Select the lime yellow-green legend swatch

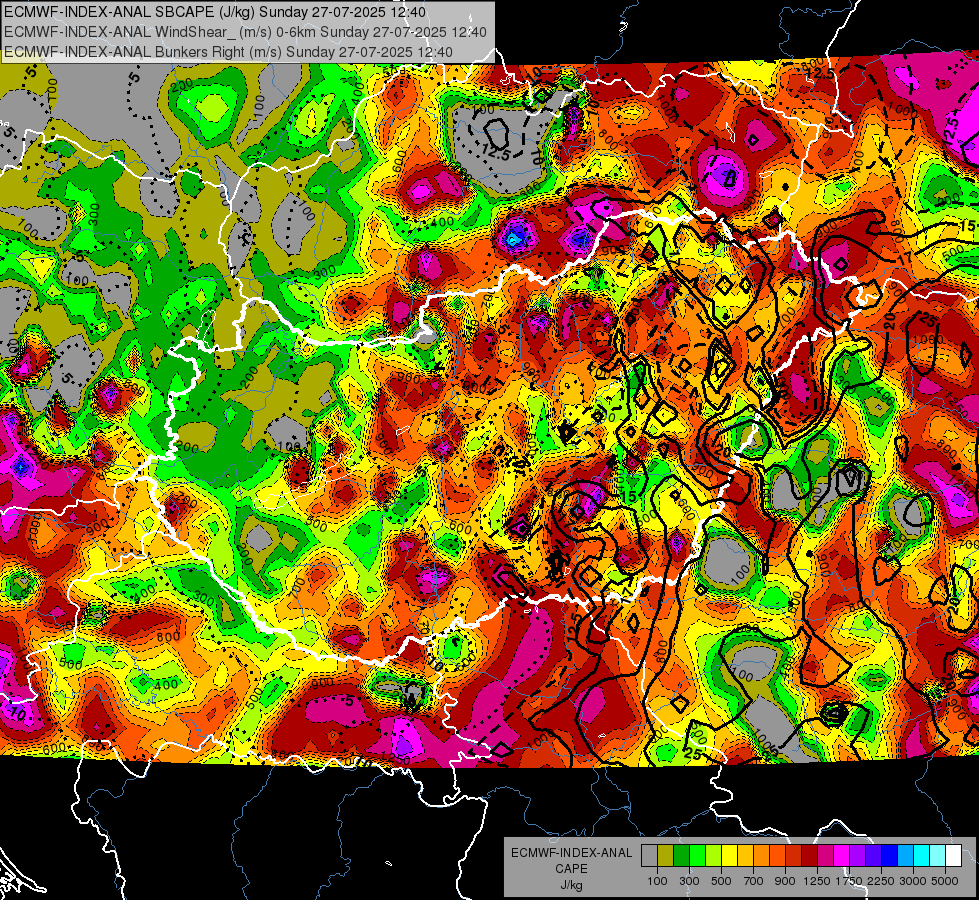[x=713, y=856]
